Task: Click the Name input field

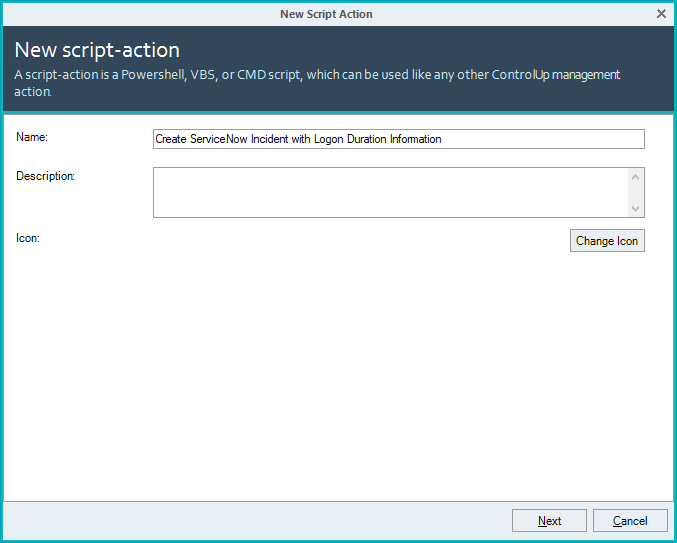Action: 399,139
